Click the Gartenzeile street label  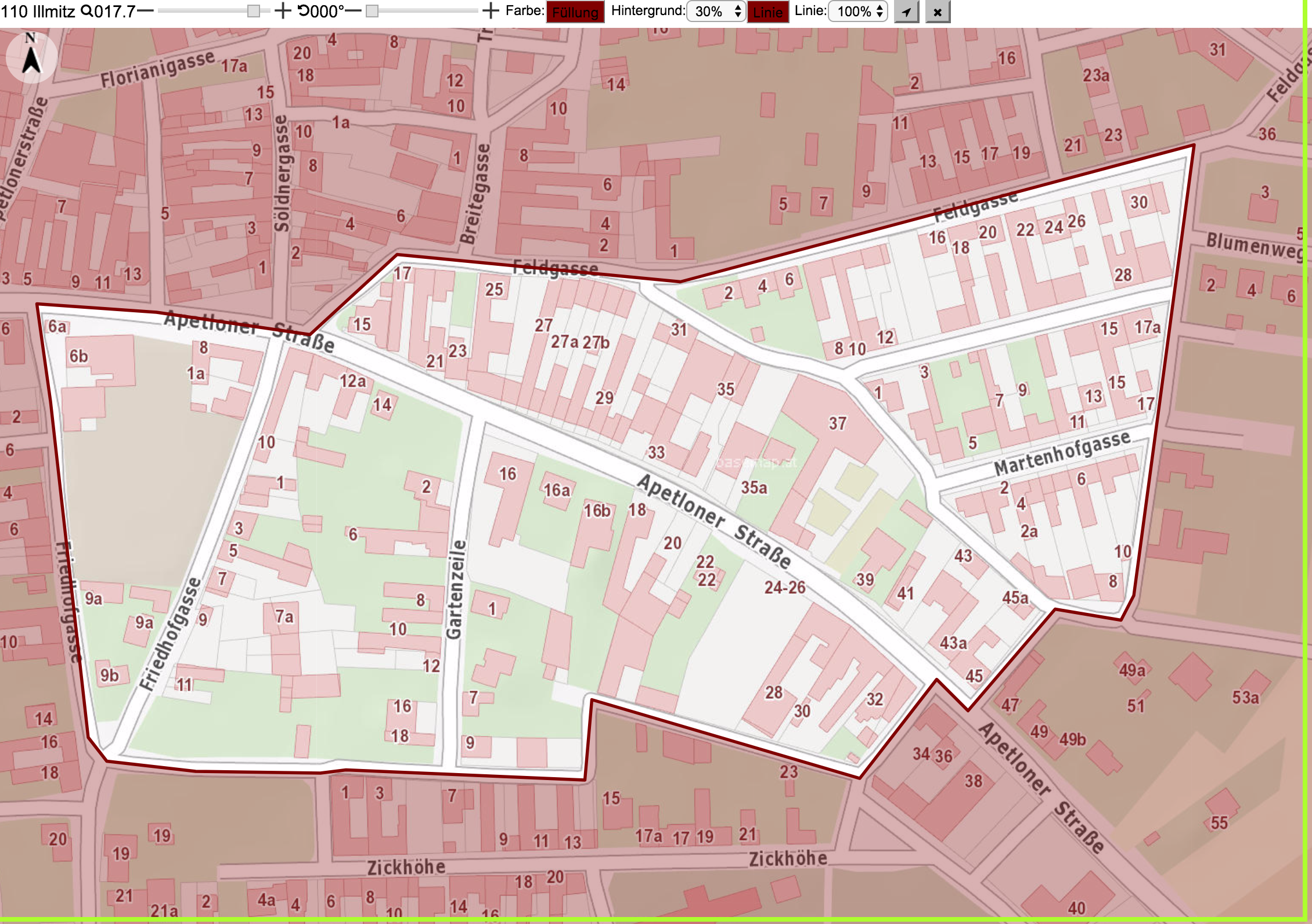456,590
